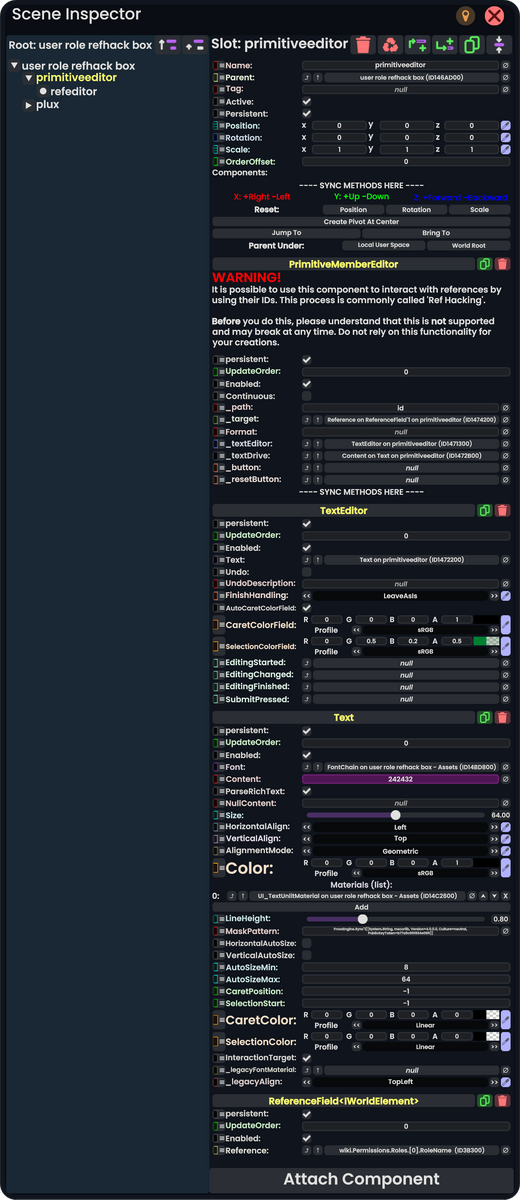This screenshot has width=520, height=1200.
Task: Select the refeditor slot in the hierarchy
Action: point(74,91)
